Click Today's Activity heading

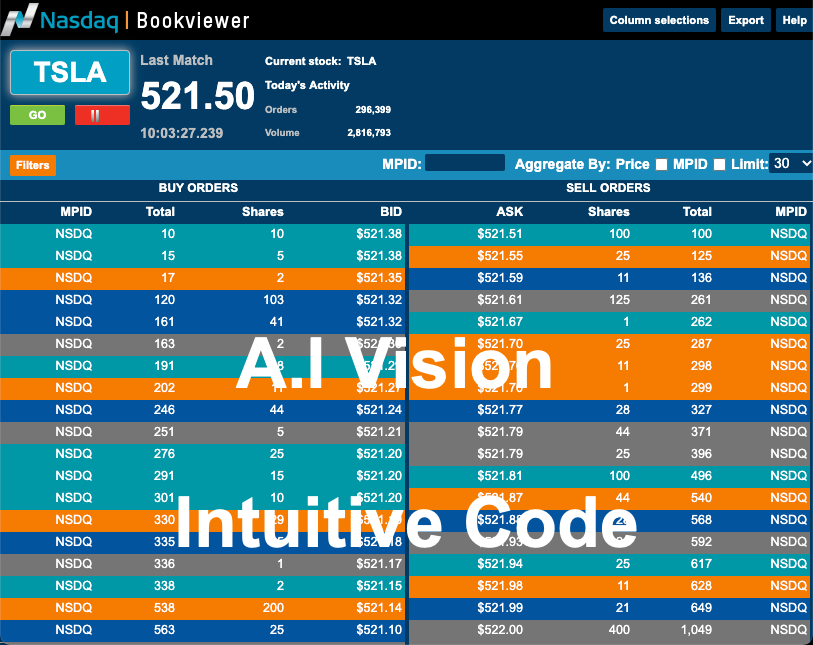tap(307, 85)
